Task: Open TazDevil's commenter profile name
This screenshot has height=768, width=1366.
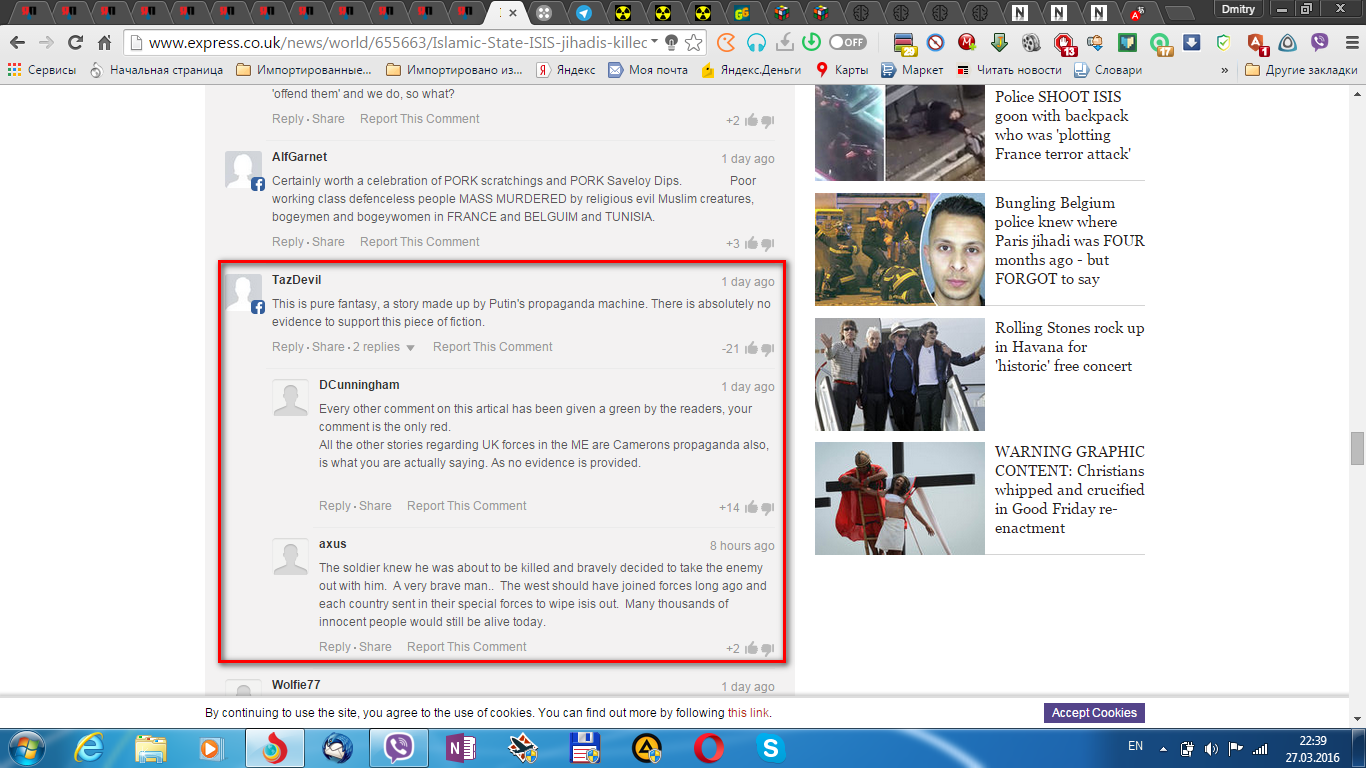Action: coord(296,280)
